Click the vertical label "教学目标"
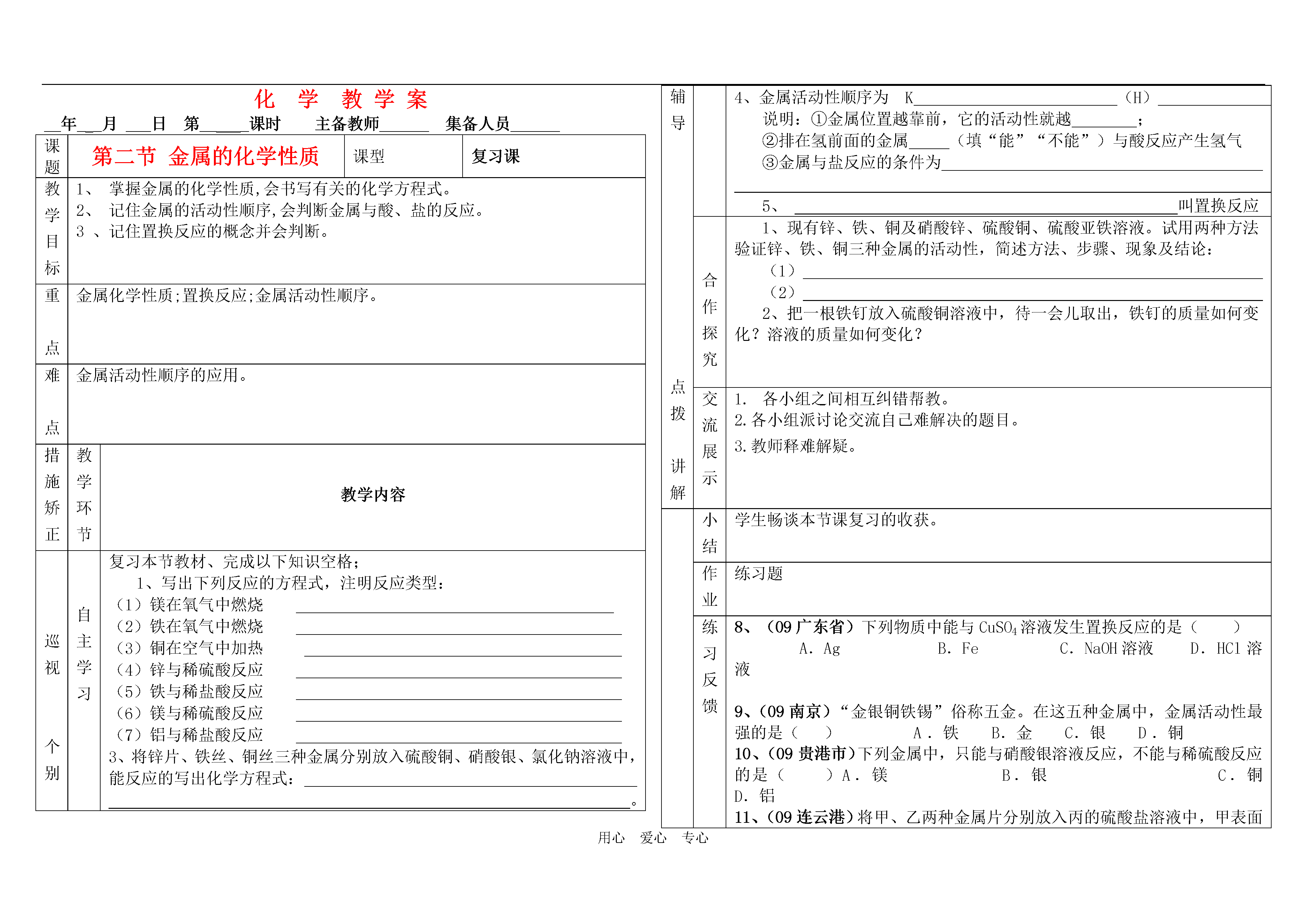This screenshot has width=1307, height=924. pos(52,229)
